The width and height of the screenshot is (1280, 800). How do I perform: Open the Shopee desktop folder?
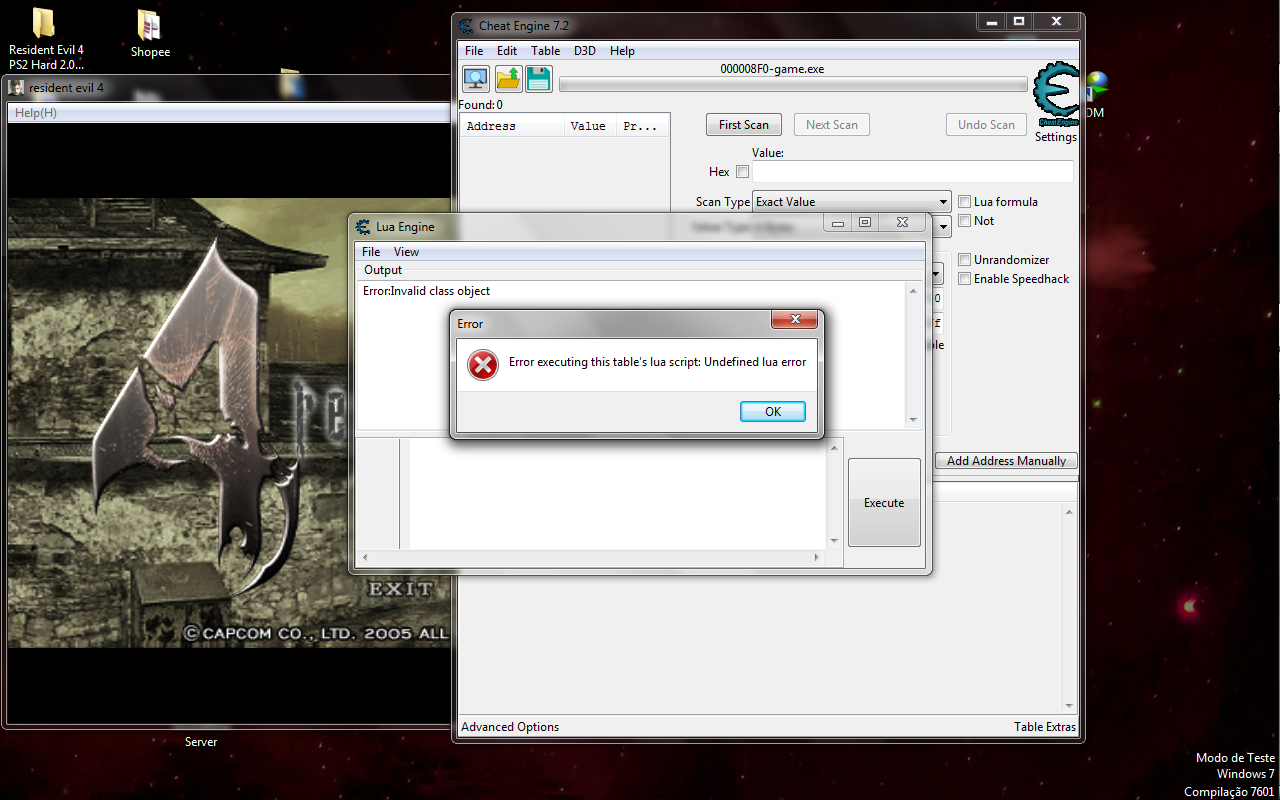(x=150, y=34)
